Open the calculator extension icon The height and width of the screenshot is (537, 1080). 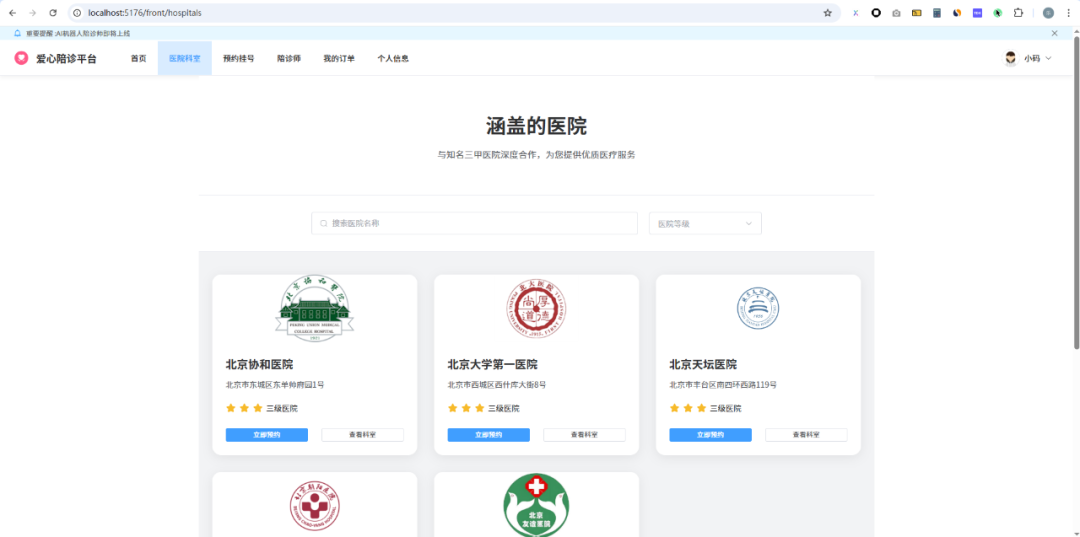pos(937,13)
